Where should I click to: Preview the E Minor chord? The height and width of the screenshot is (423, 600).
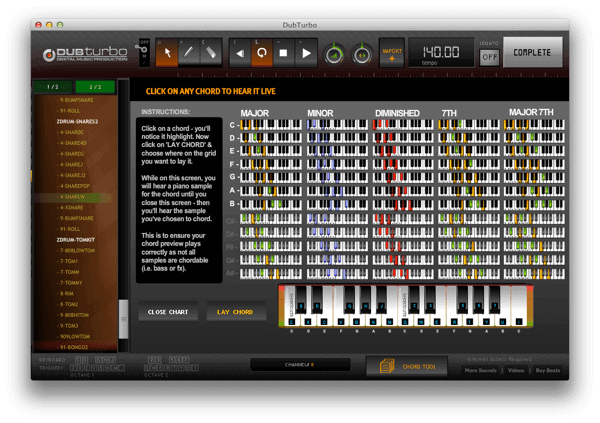337,151
